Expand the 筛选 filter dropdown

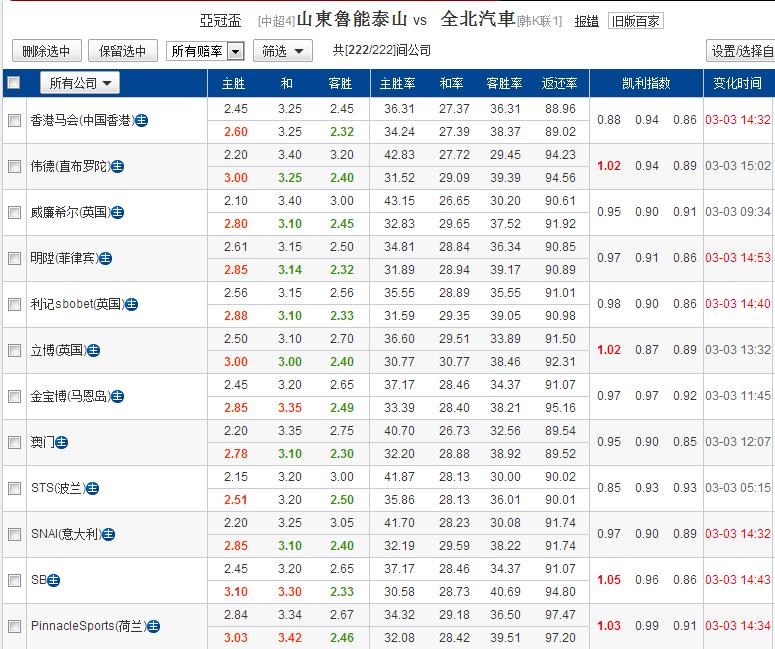(x=283, y=51)
